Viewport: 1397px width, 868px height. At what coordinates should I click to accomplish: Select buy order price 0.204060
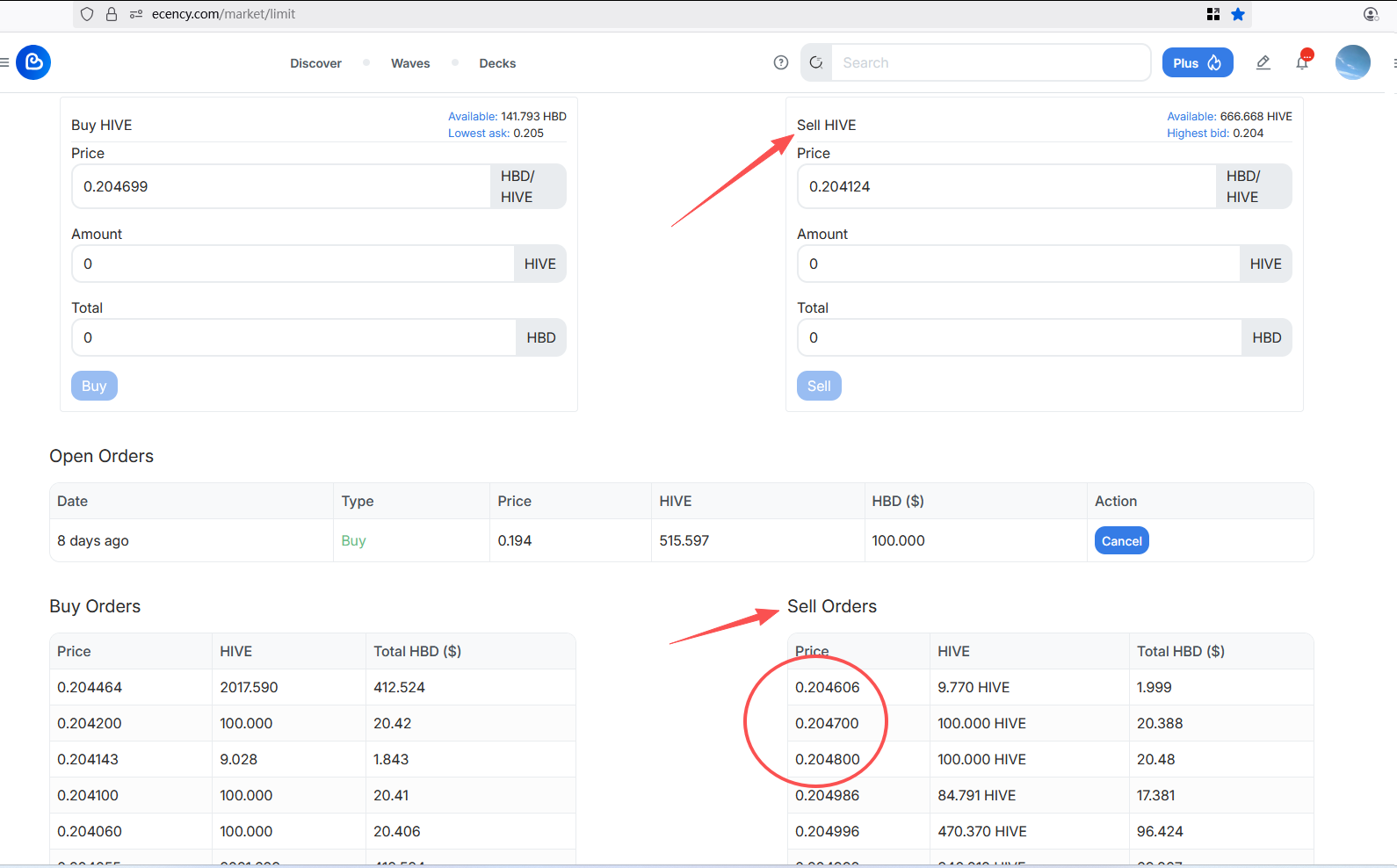pos(90,831)
